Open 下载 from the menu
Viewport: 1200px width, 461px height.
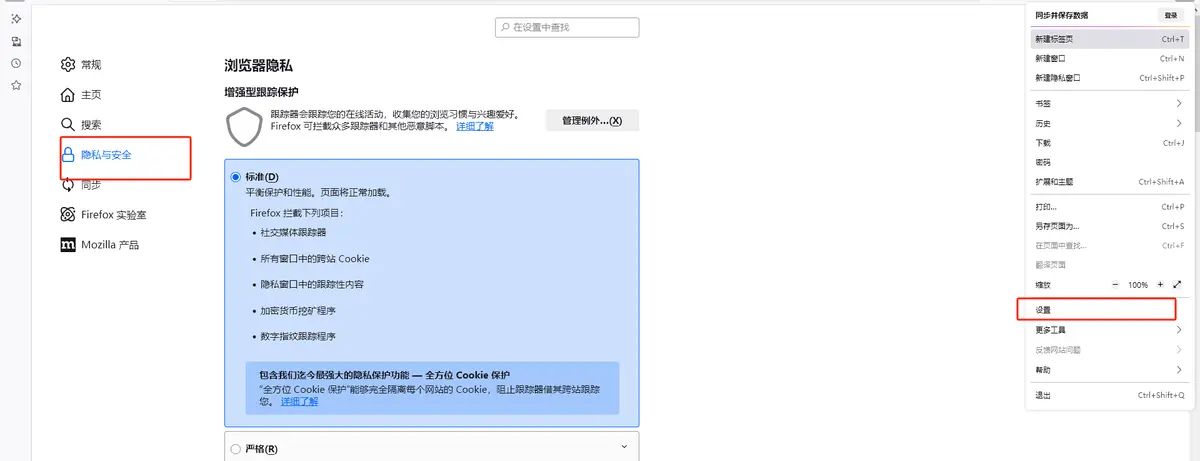coord(1108,143)
